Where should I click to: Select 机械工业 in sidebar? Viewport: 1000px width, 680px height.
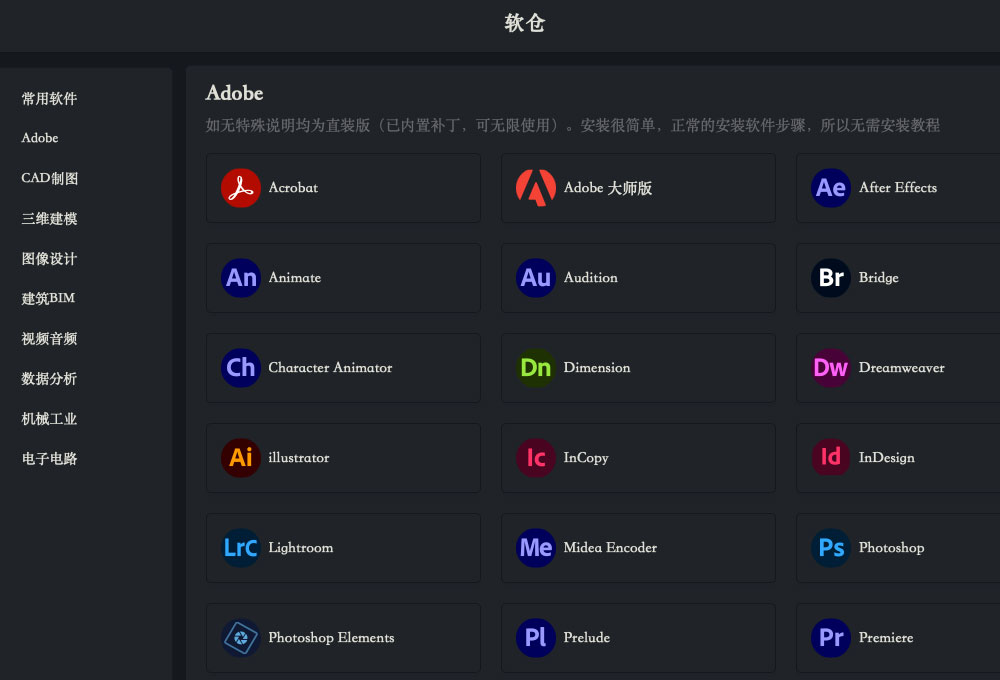[x=49, y=418]
